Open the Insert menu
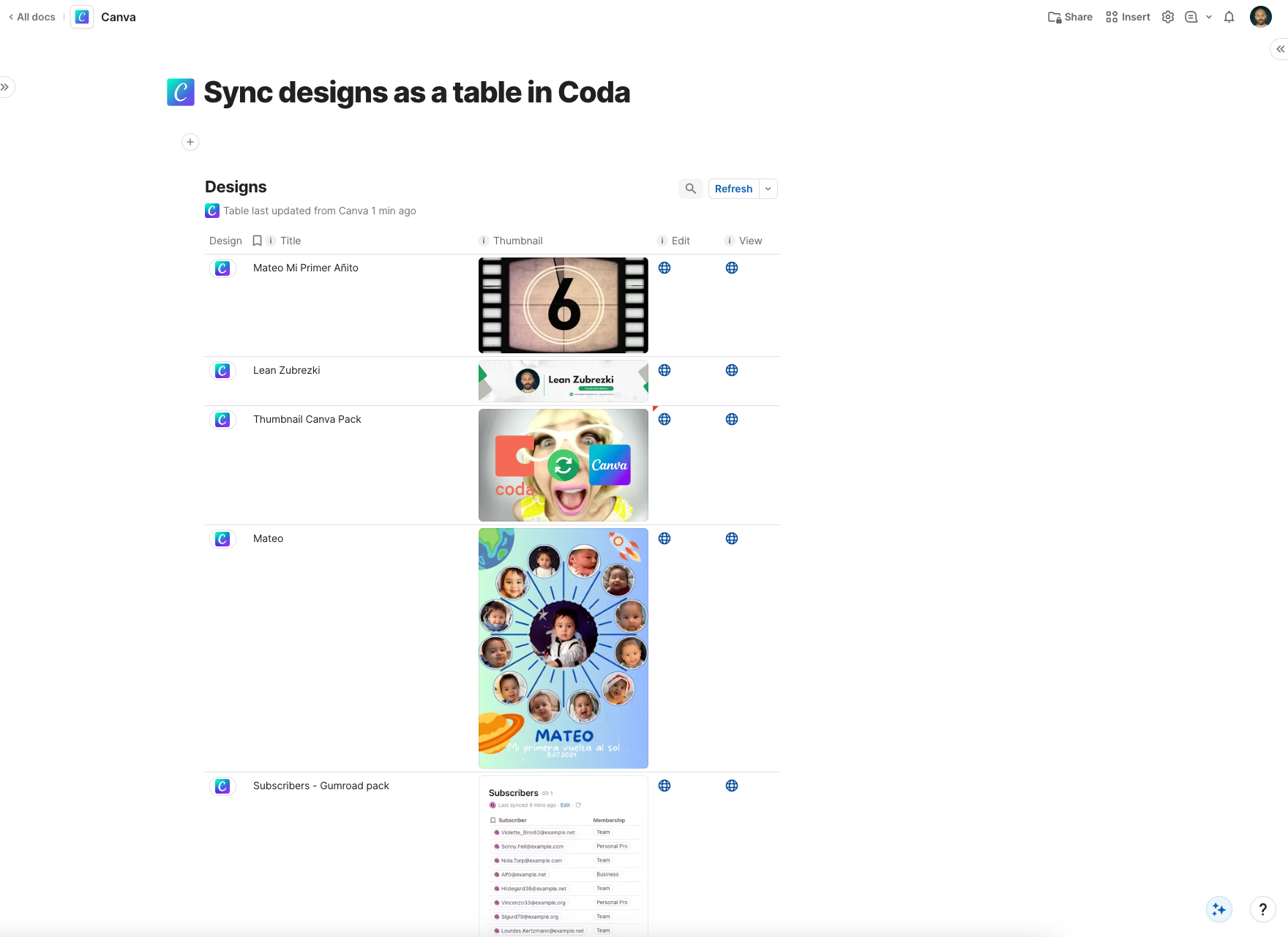This screenshot has height=937, width=1288. click(x=1128, y=17)
